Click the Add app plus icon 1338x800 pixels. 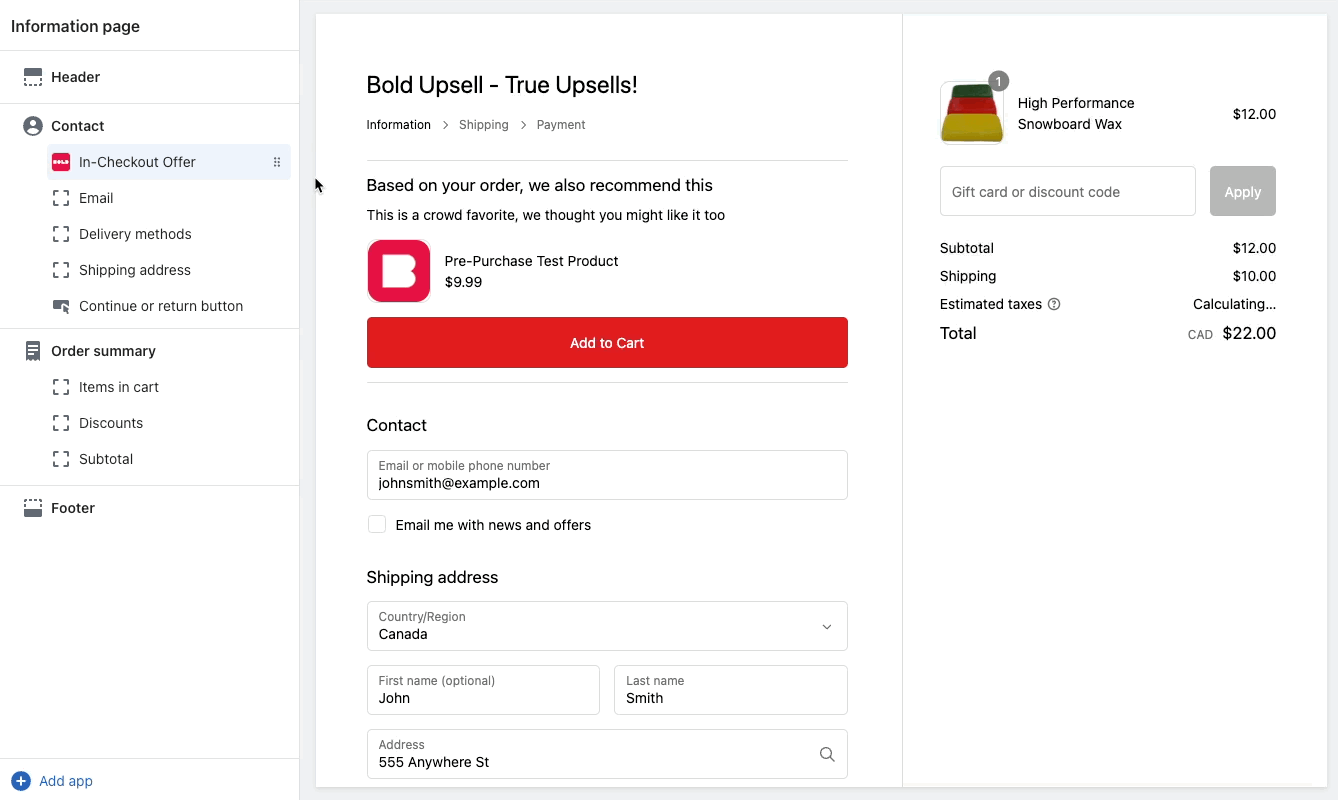(20, 781)
